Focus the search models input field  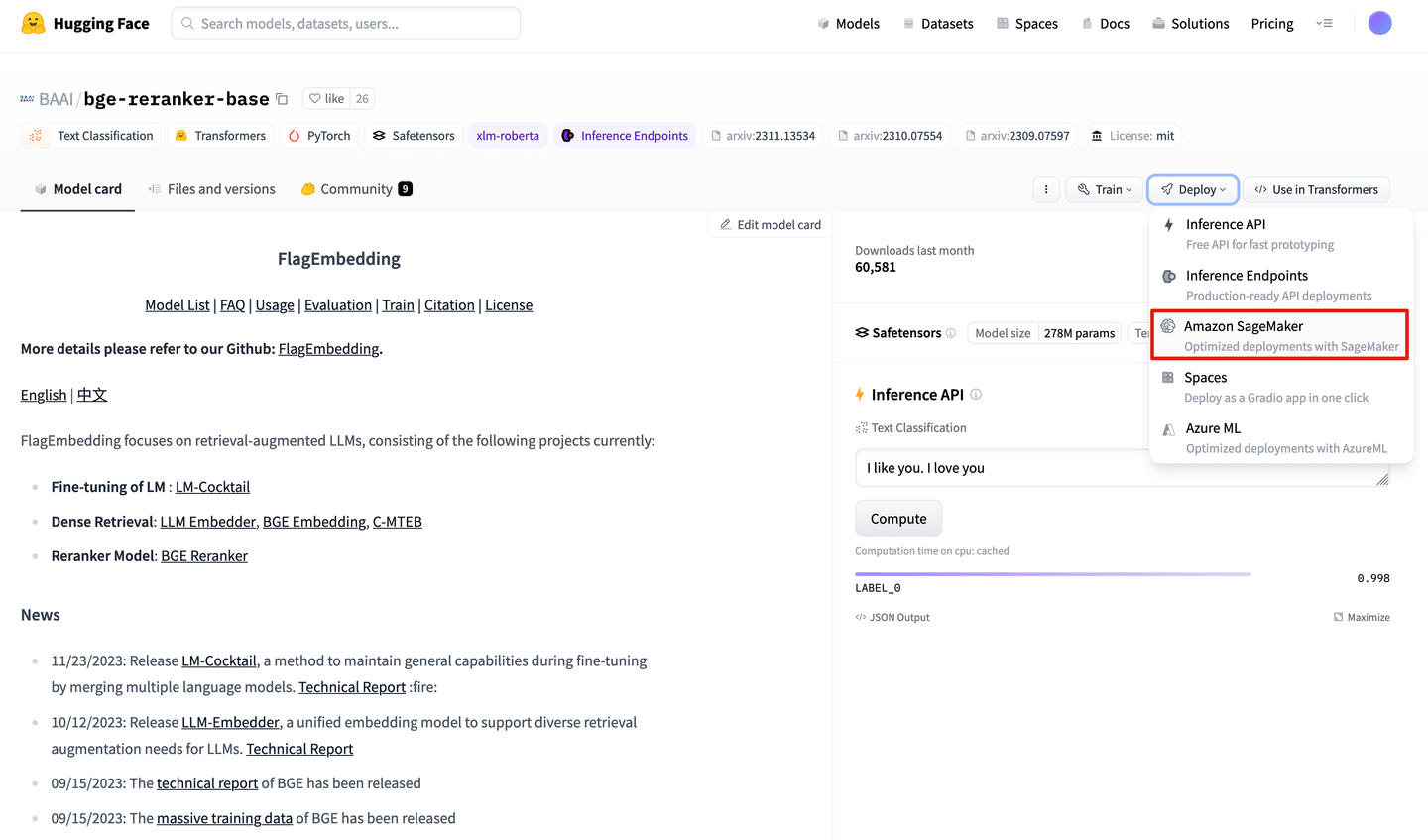tap(346, 23)
